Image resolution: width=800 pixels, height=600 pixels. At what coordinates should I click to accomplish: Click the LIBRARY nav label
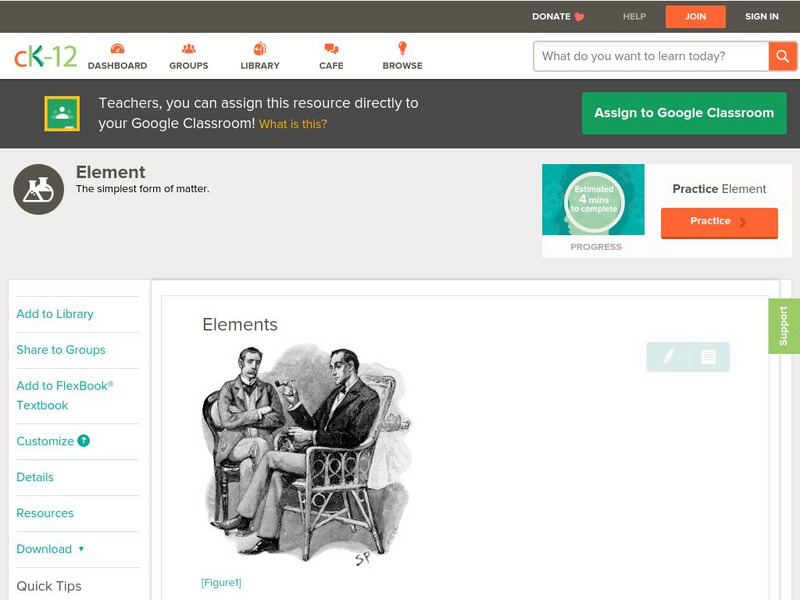point(260,65)
